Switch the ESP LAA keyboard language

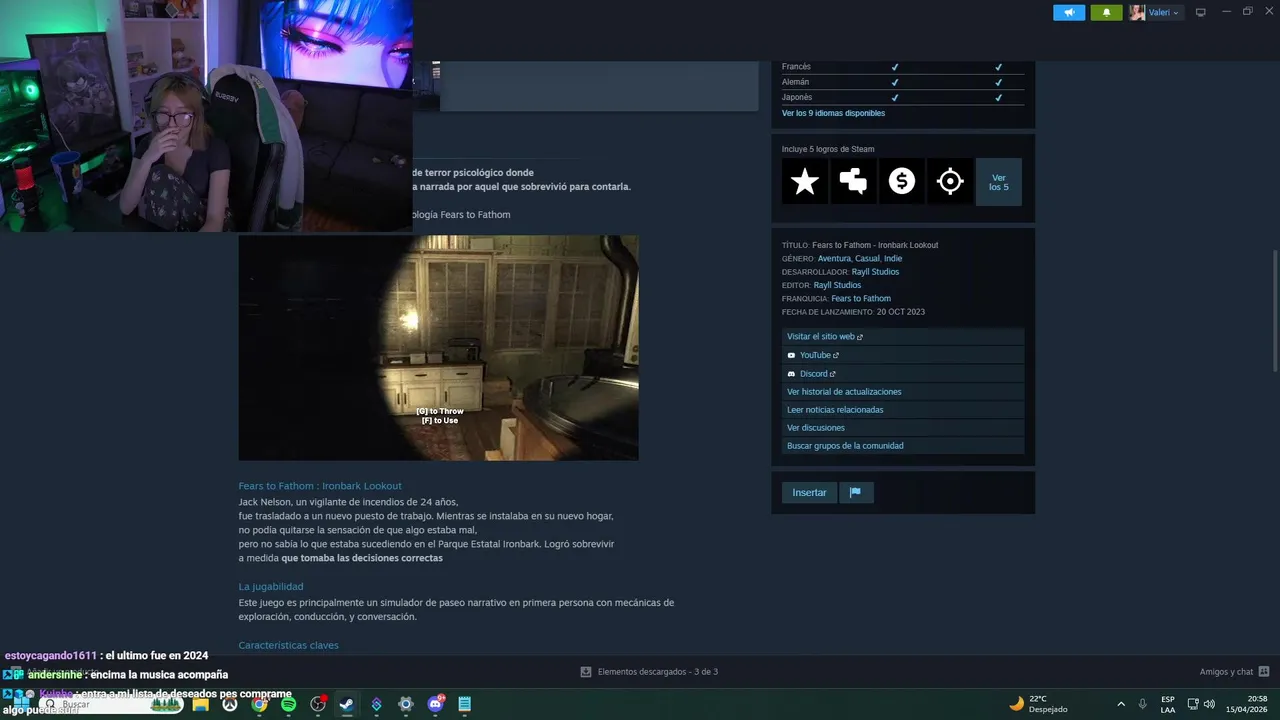click(x=1168, y=704)
